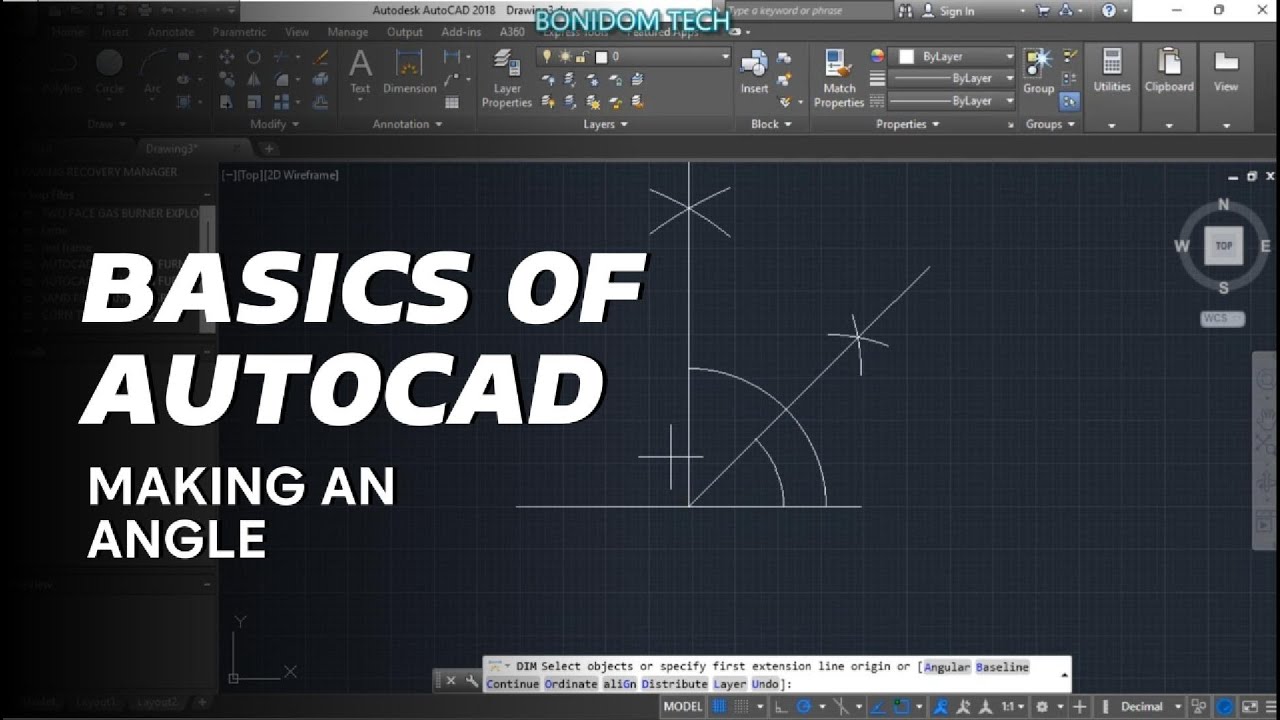
Task: Switch to the A360 ribbon tab
Action: [x=512, y=32]
